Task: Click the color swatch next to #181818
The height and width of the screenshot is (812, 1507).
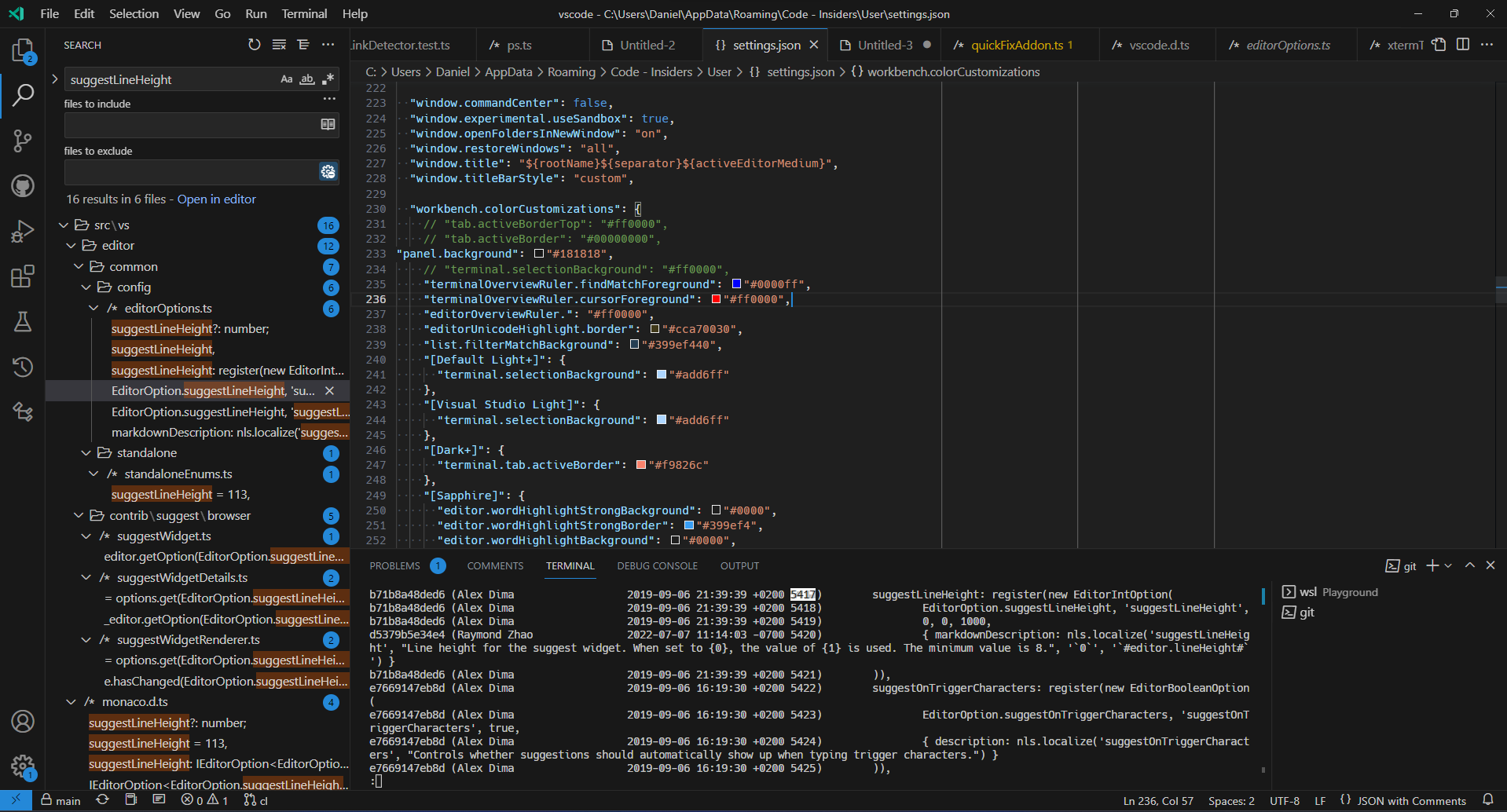Action: pyautogui.click(x=538, y=254)
